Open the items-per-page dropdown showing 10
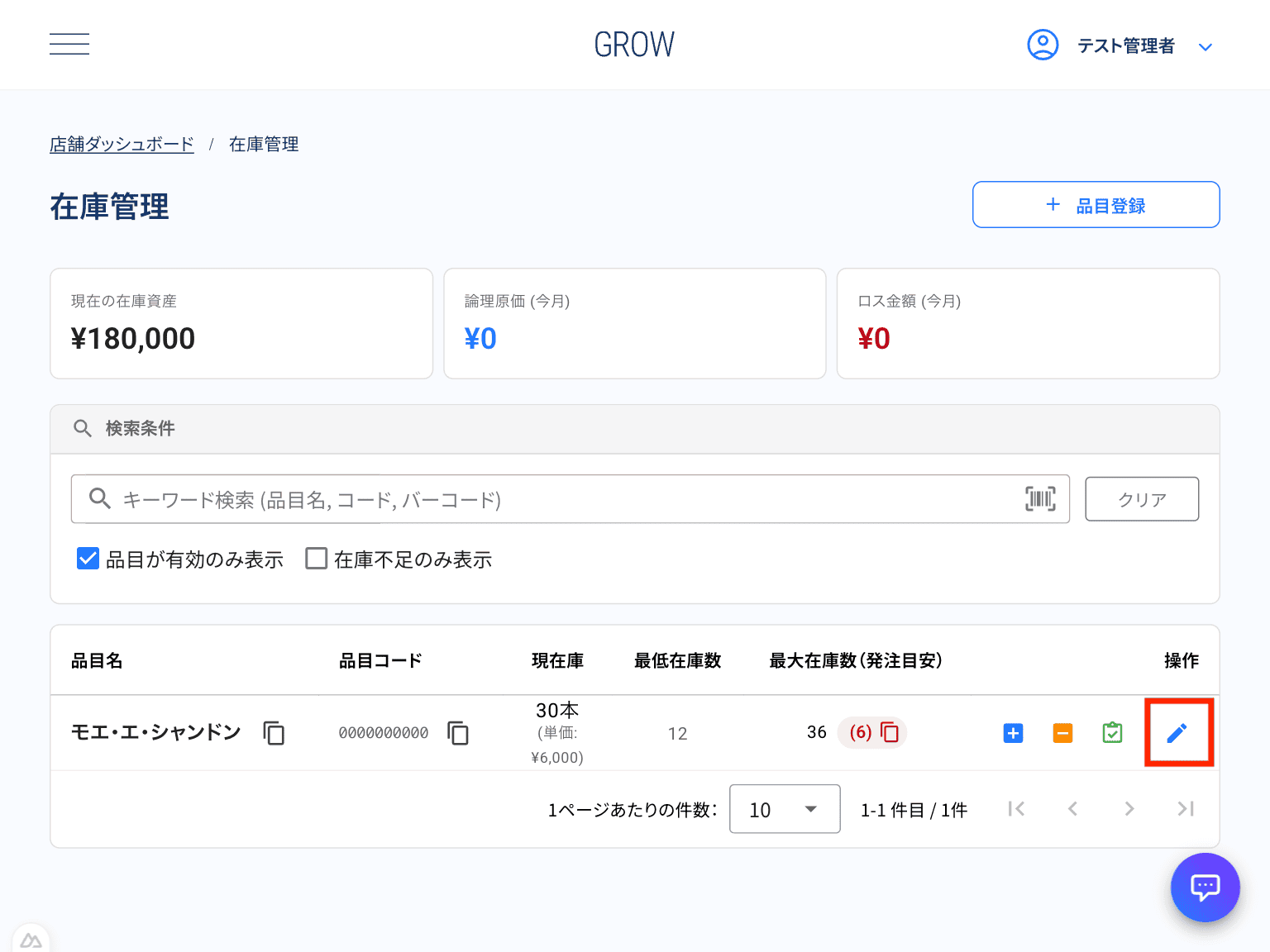Image resolution: width=1270 pixels, height=952 pixels. tap(784, 809)
